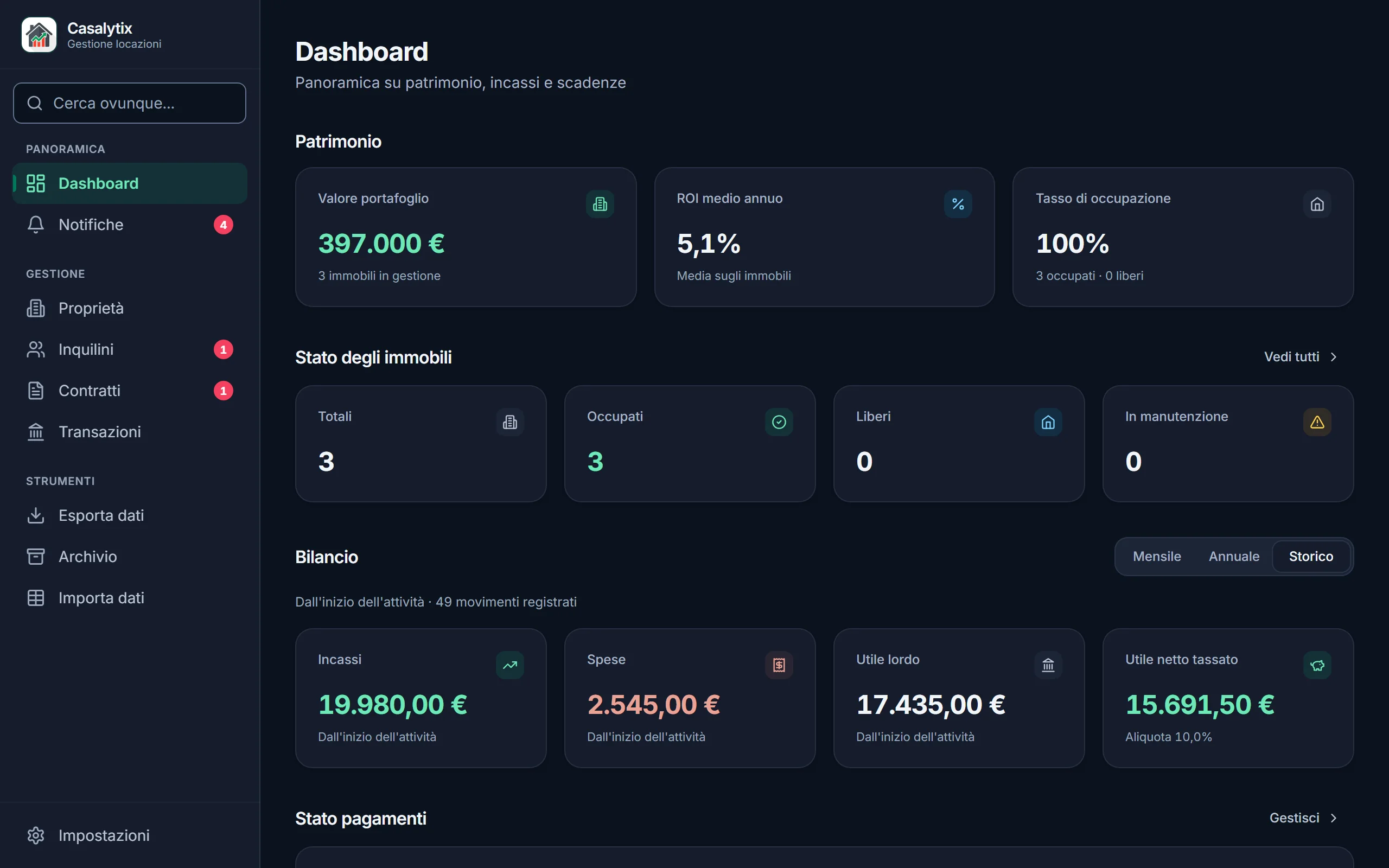Click the Casalytix house logo icon

click(x=39, y=34)
